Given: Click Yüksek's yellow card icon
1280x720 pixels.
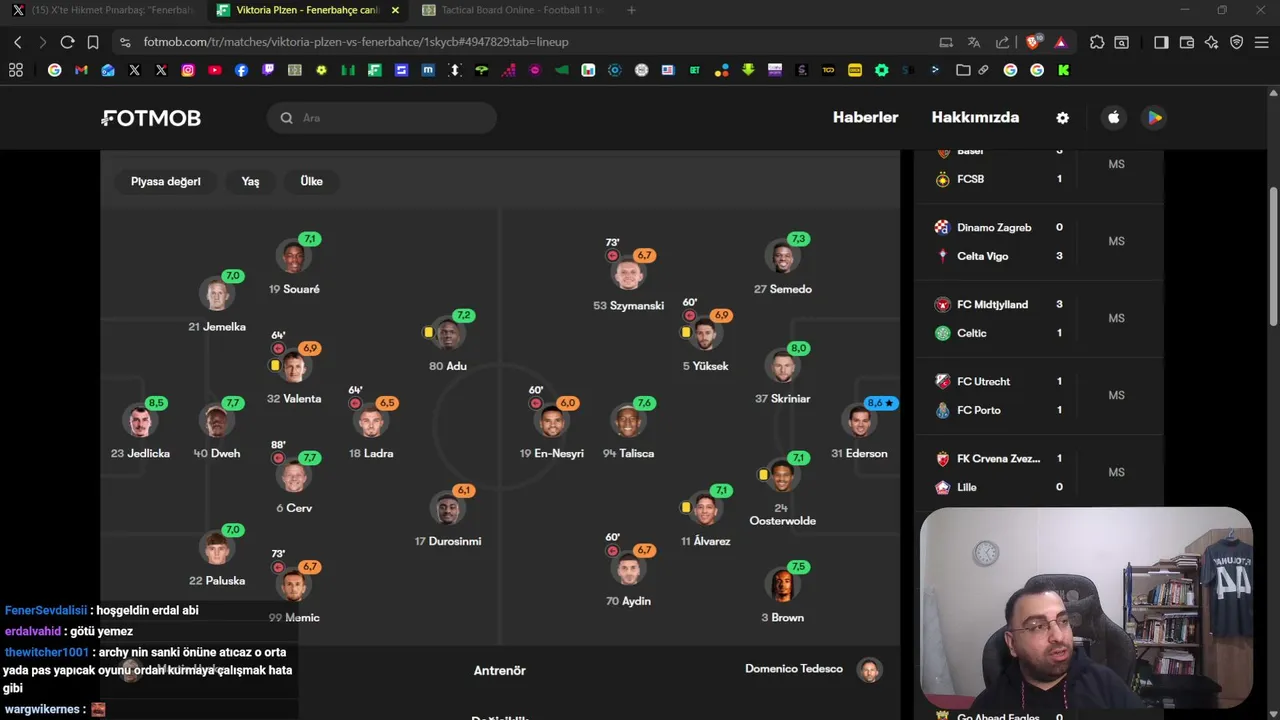Looking at the screenshot, I should pos(686,332).
